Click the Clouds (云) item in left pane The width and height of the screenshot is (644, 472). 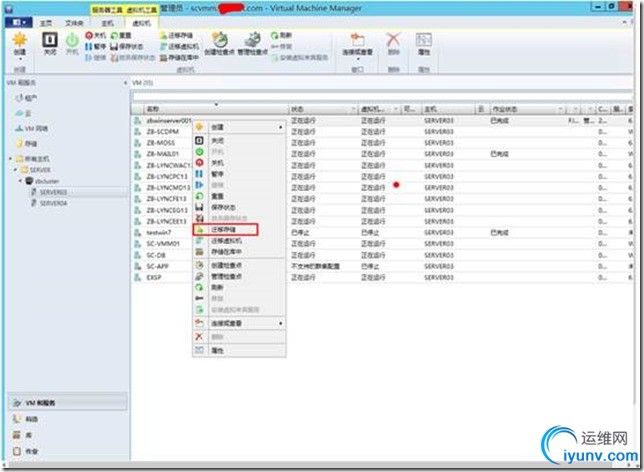pos(23,113)
